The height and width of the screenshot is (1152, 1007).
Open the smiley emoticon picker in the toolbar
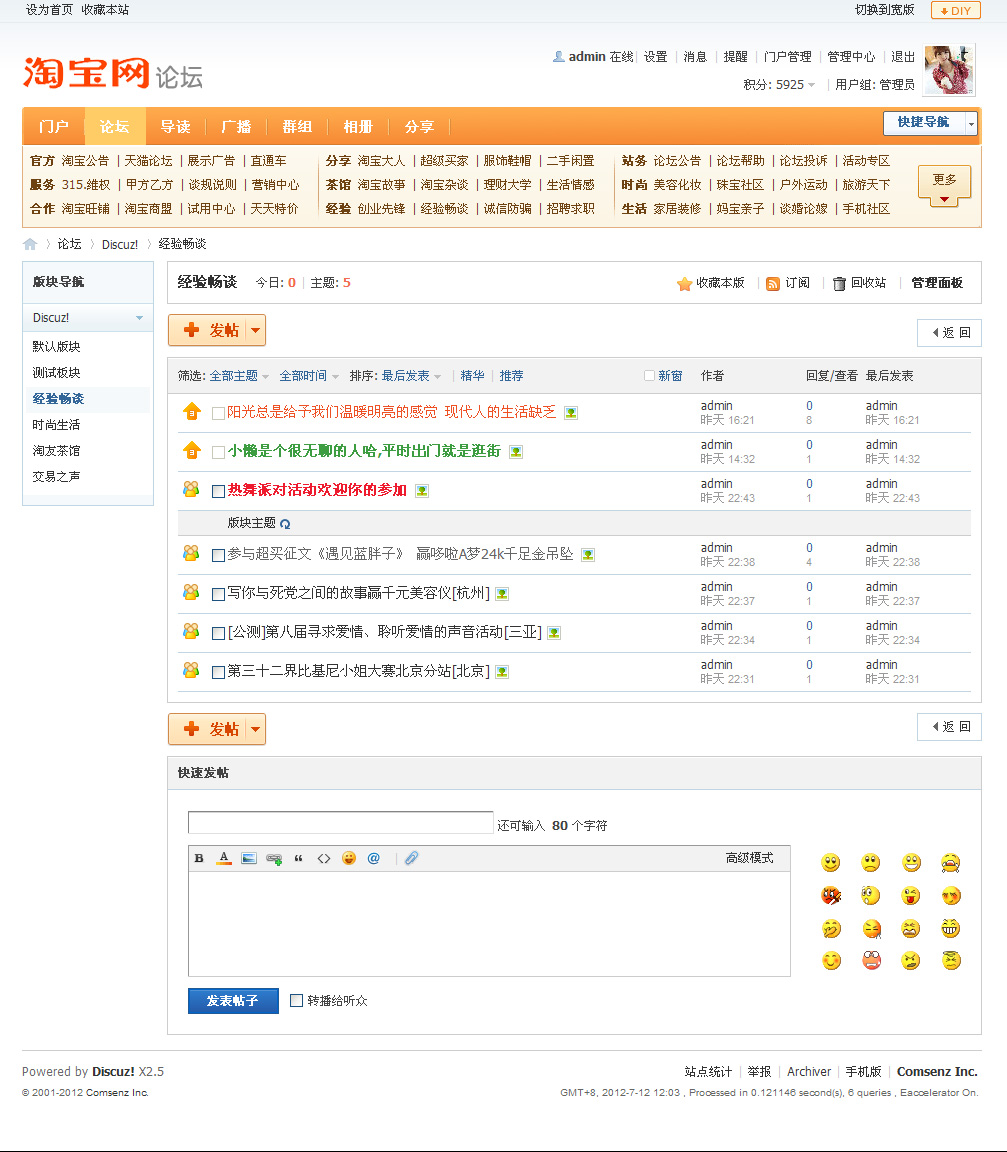[x=349, y=858]
